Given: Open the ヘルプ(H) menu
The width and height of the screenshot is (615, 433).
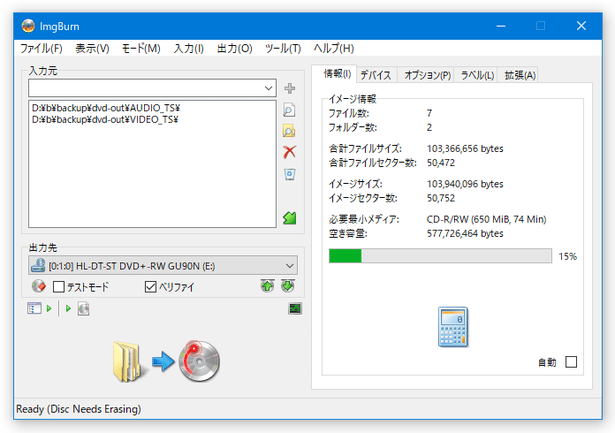Looking at the screenshot, I should click(x=334, y=48).
